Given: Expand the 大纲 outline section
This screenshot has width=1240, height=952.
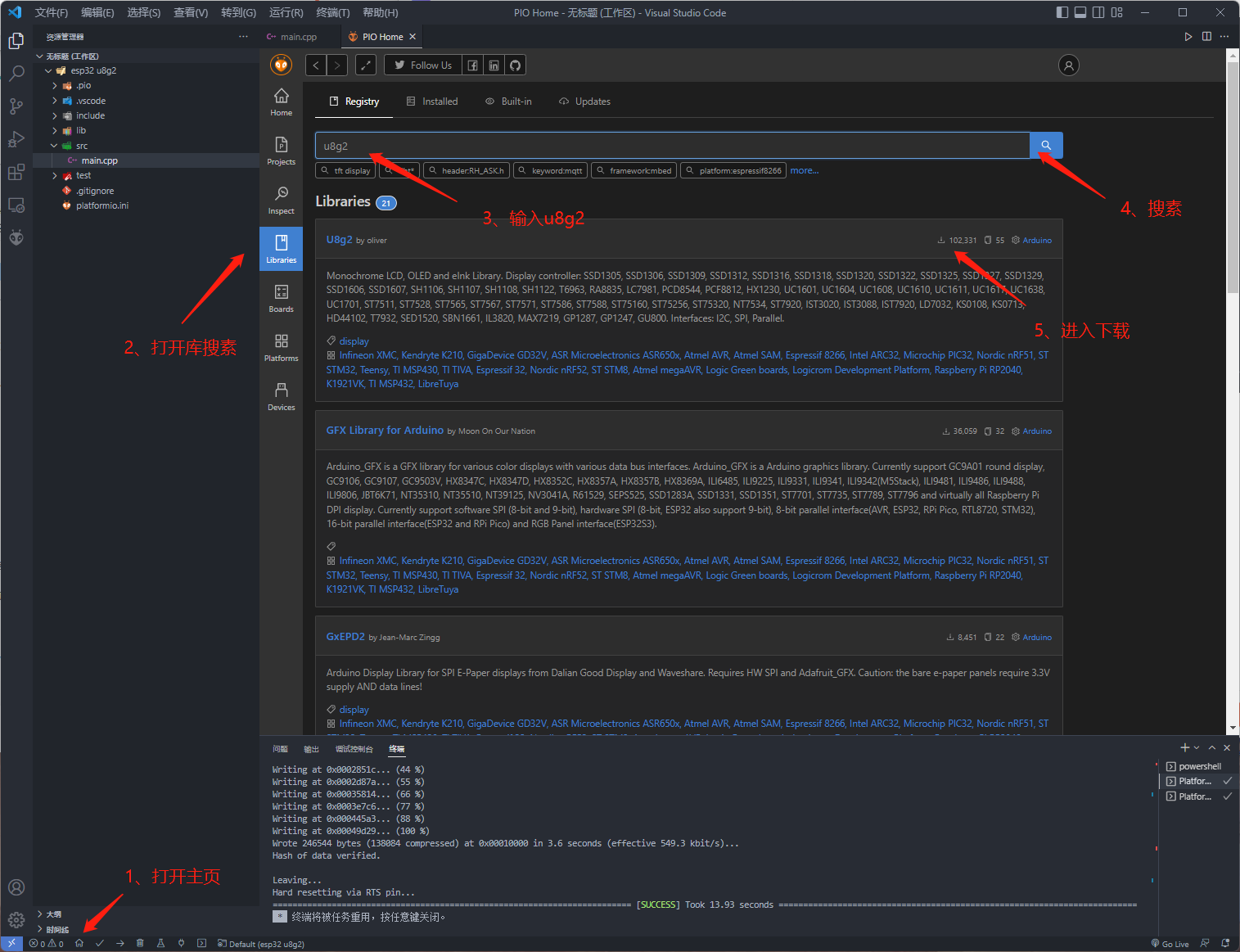Looking at the screenshot, I should coord(40,914).
